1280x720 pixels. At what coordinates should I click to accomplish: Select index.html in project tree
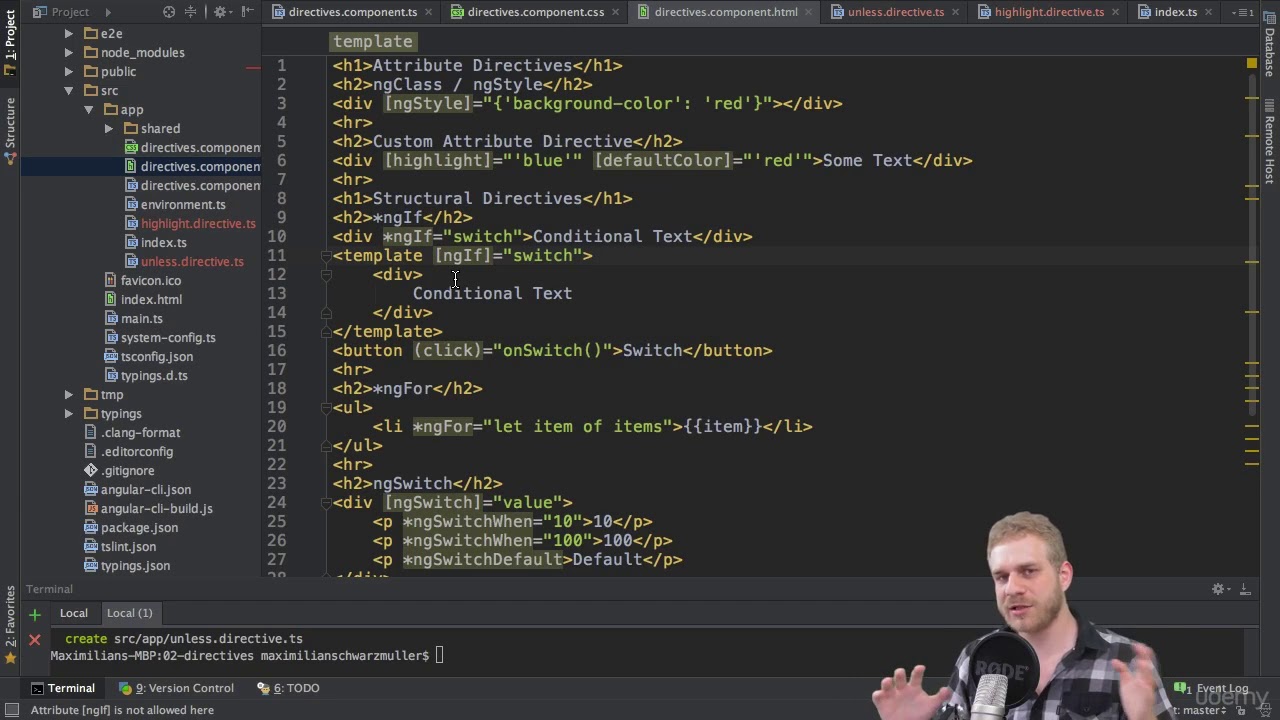[141, 299]
